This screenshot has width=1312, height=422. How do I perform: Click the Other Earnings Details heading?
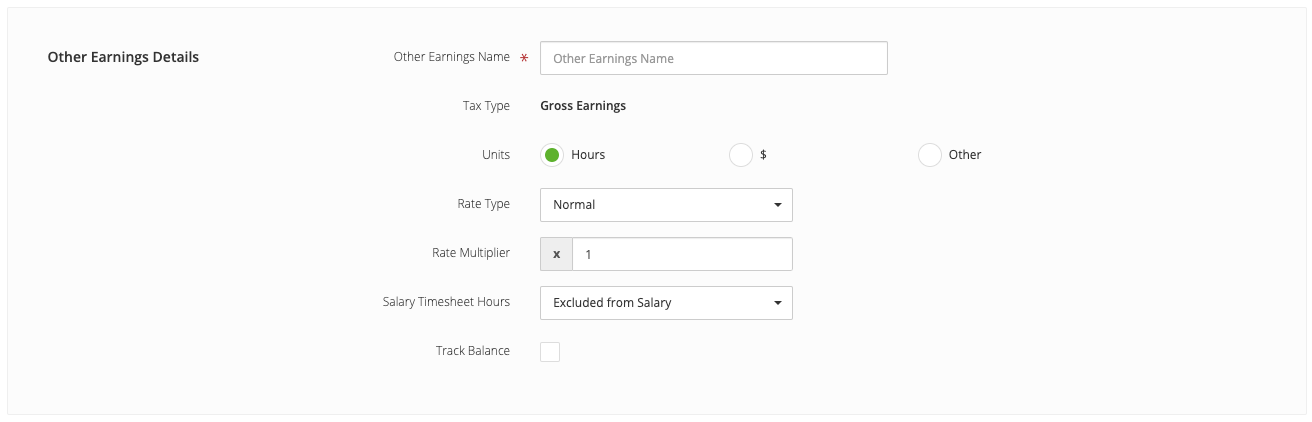pyautogui.click(x=123, y=57)
